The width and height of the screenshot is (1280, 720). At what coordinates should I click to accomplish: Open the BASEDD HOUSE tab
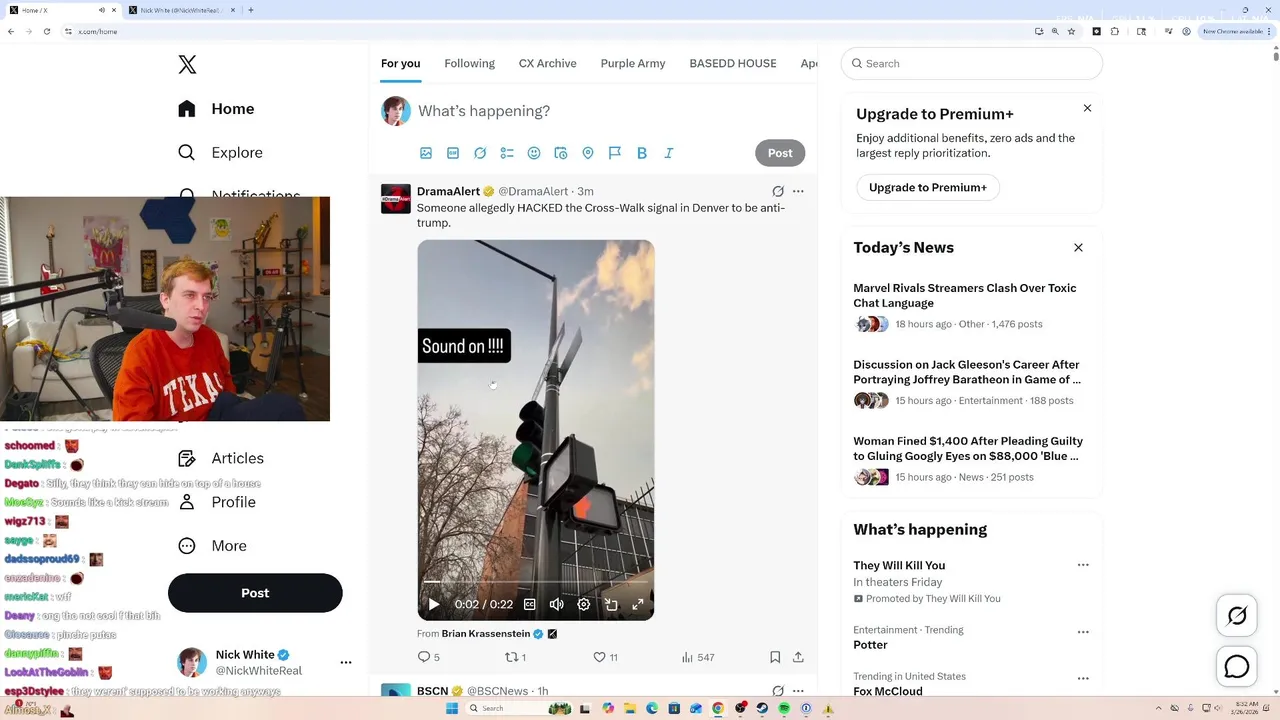tap(733, 63)
